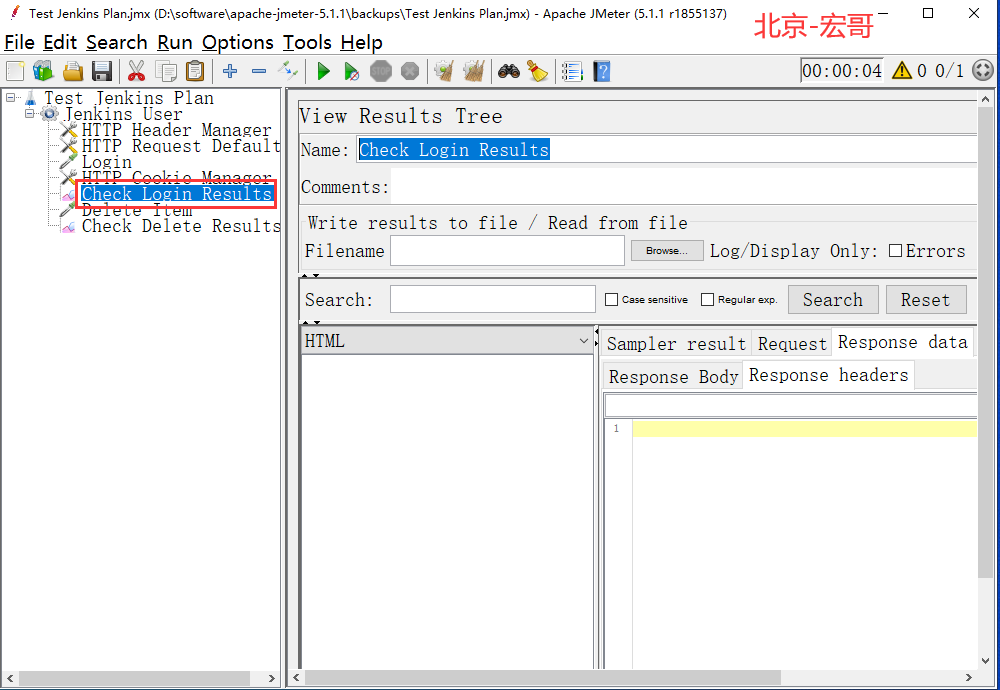Select the Response headers sub-tab

click(828, 375)
